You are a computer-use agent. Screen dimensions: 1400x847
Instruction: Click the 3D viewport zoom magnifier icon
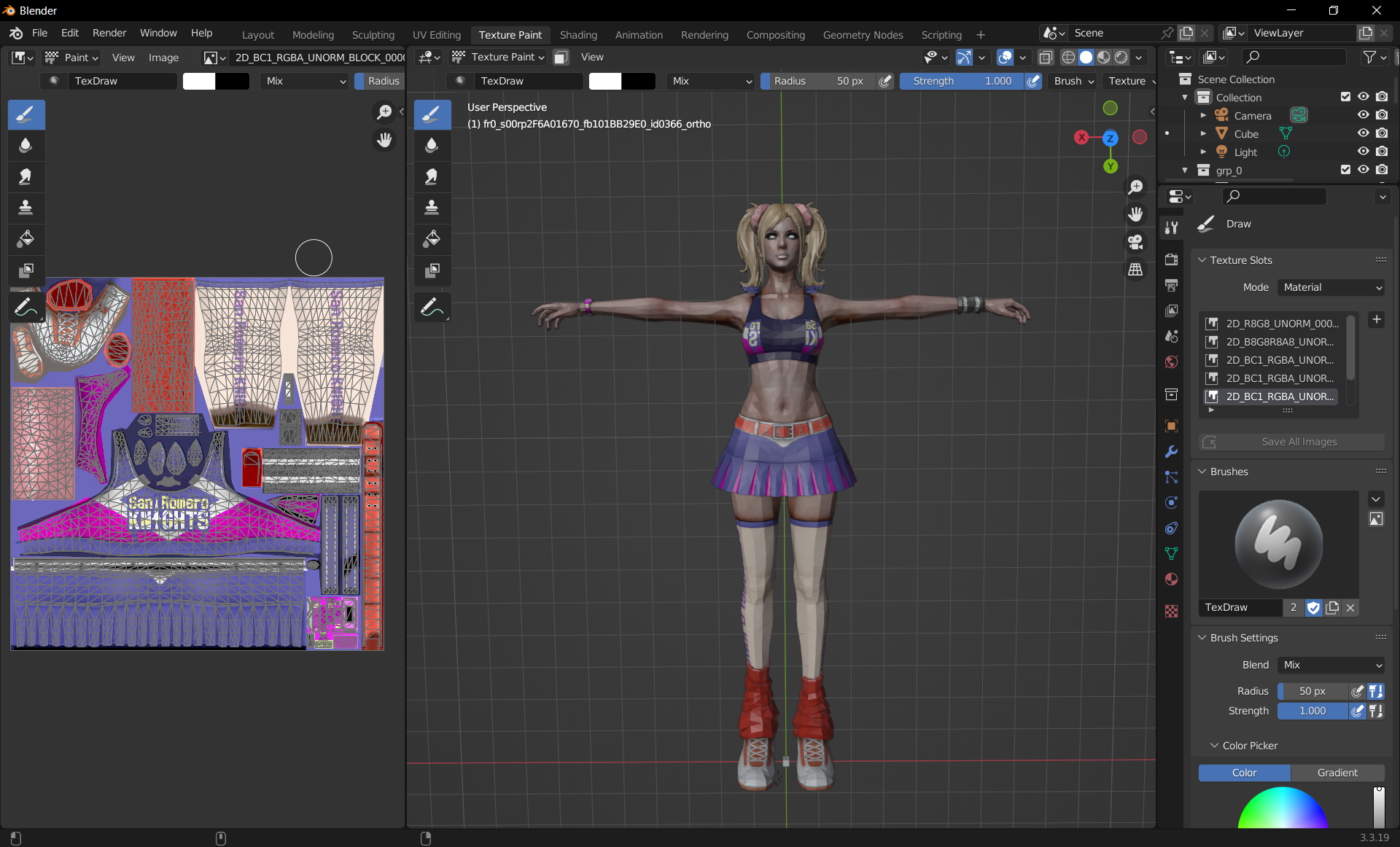click(x=1135, y=187)
